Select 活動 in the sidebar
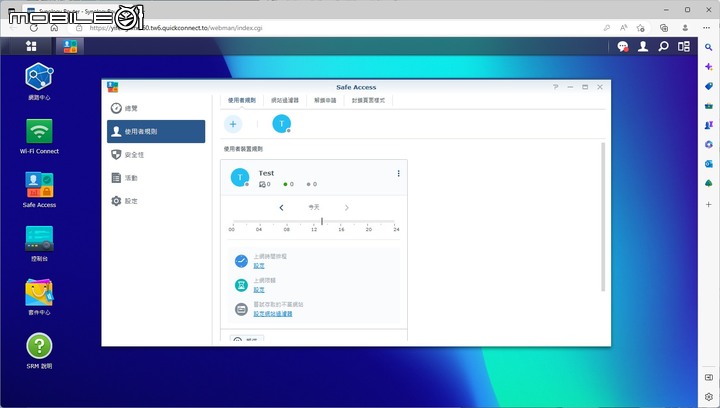 (156, 178)
